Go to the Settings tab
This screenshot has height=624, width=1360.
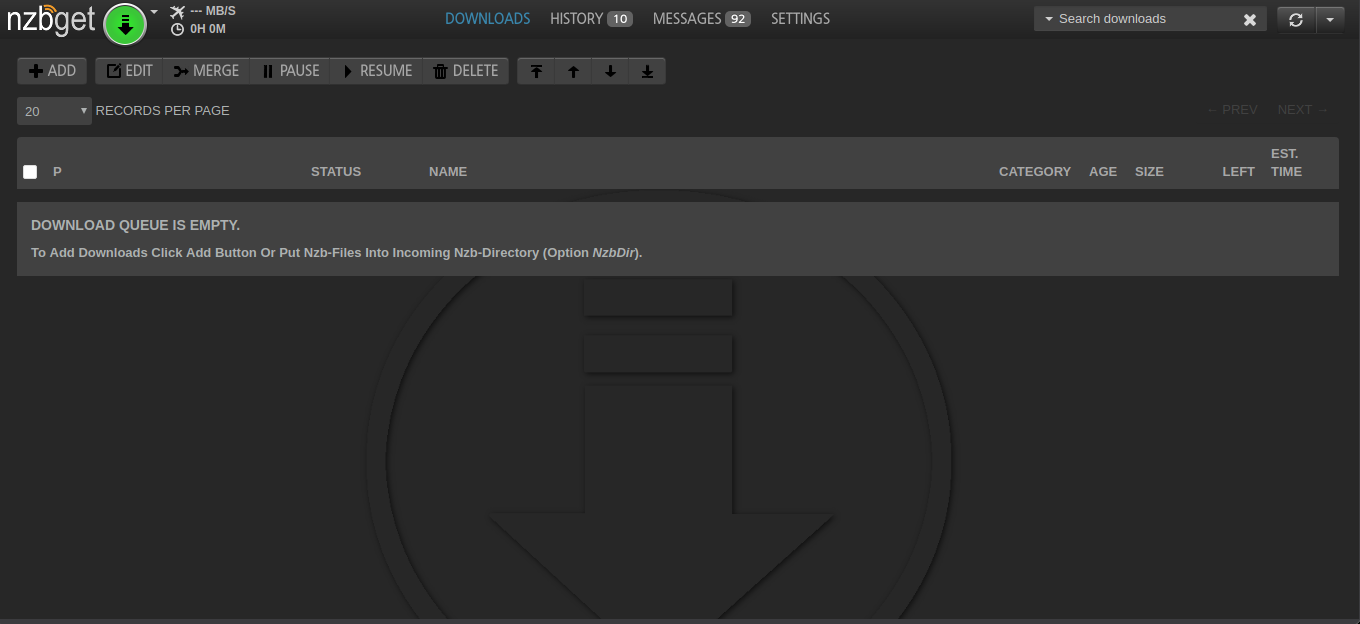(800, 19)
